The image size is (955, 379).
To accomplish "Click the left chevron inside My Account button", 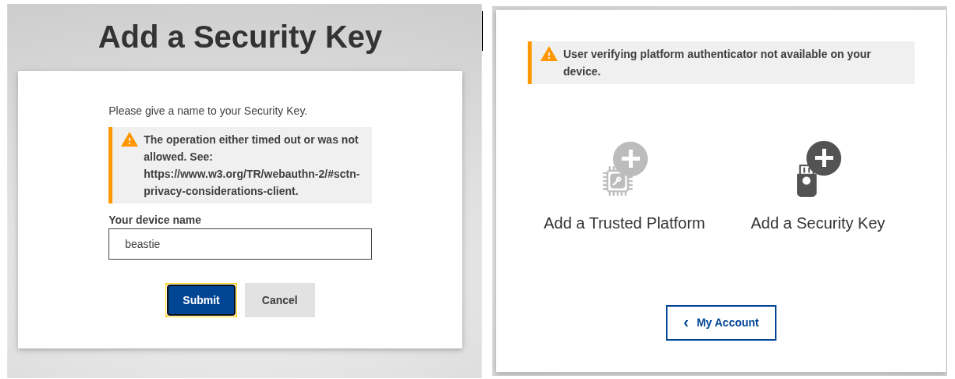I will pyautogui.click(x=686, y=323).
